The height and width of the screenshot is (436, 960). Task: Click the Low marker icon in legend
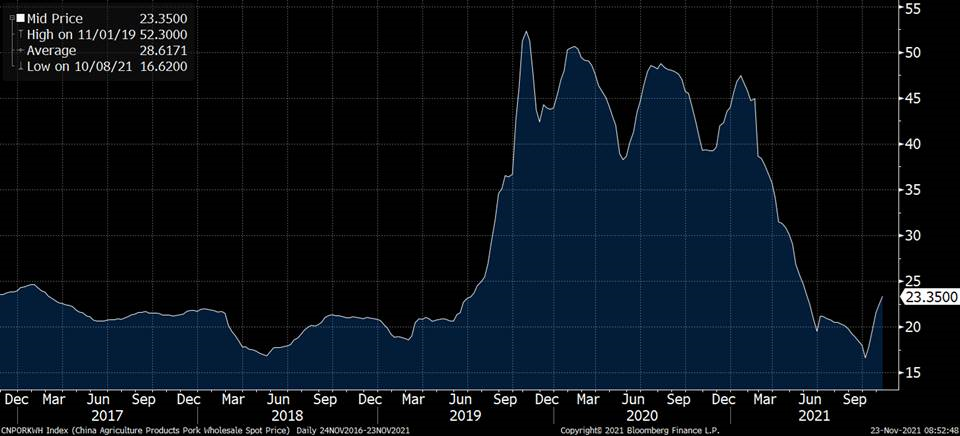click(x=19, y=66)
